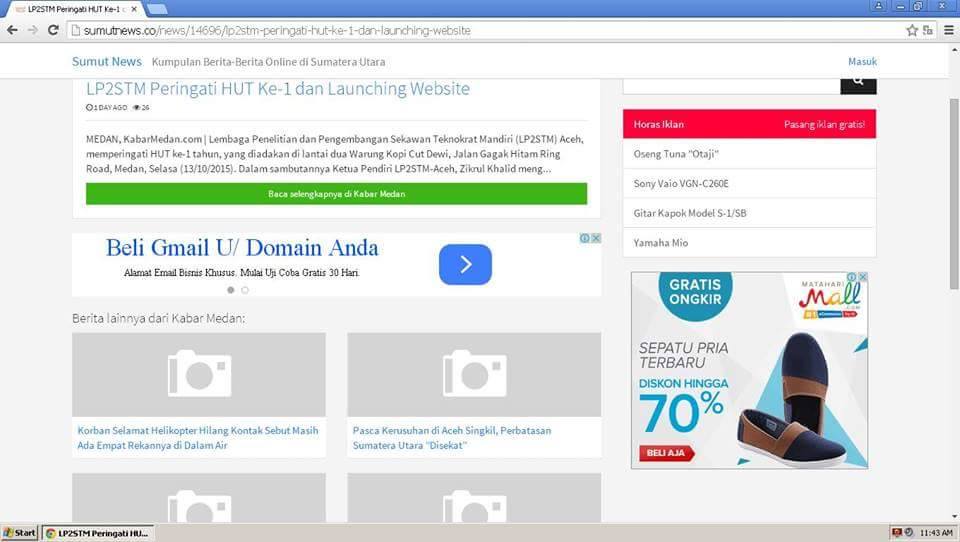The width and height of the screenshot is (960, 542).
Task: Close the MatahariMall shoe advertisement
Action: click(862, 277)
